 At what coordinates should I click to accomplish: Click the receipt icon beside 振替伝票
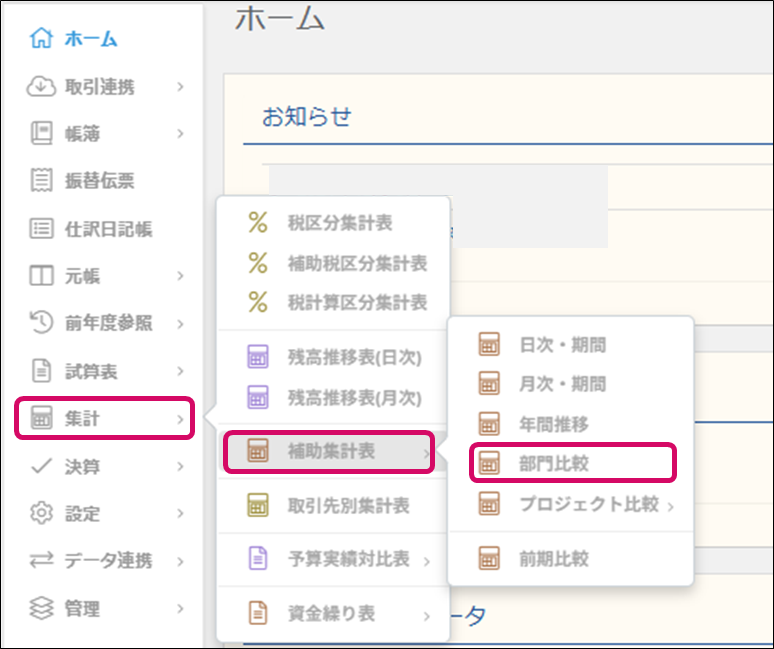coord(41,181)
